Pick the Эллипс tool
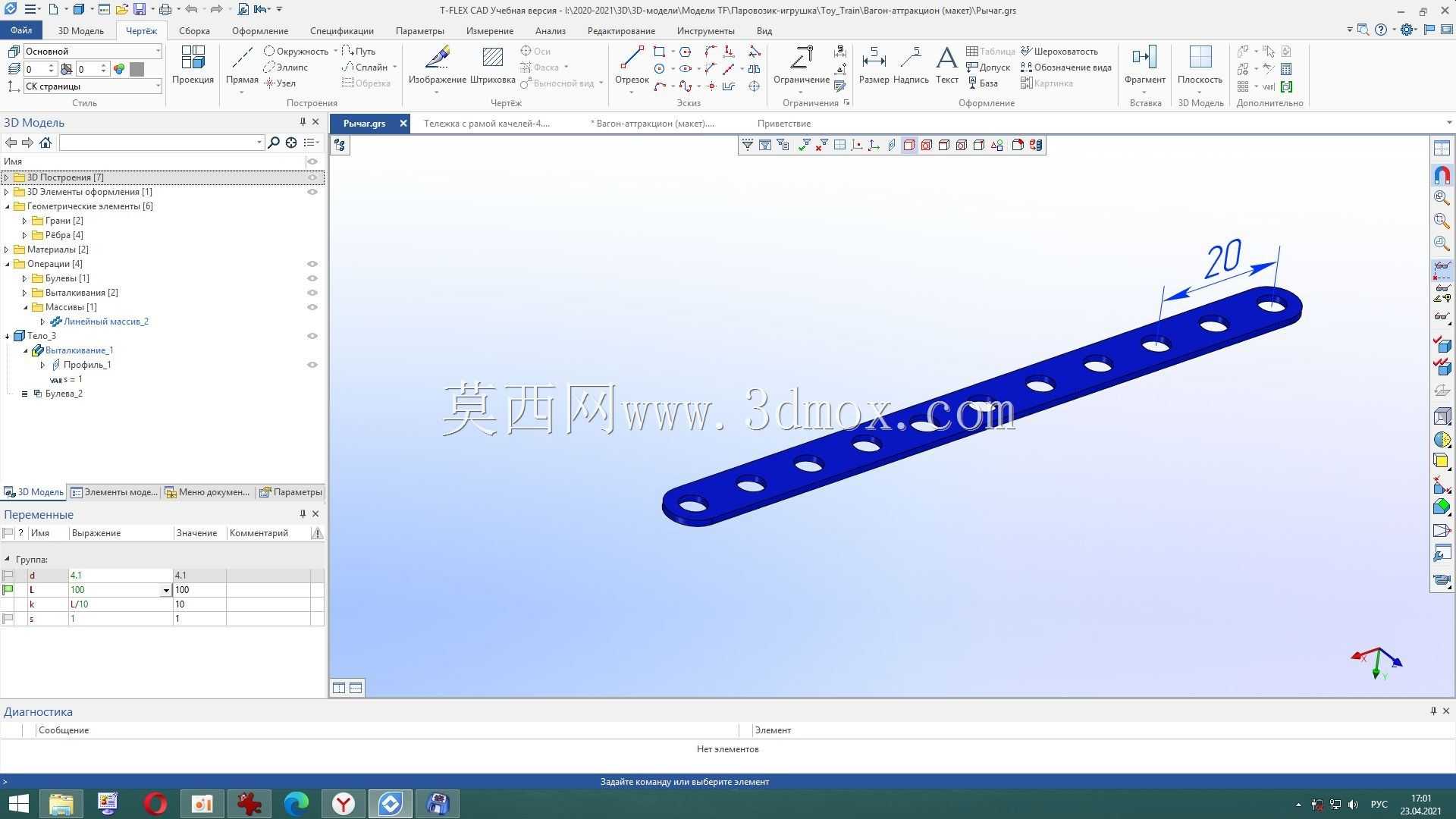Image resolution: width=1456 pixels, height=819 pixels. [x=285, y=67]
